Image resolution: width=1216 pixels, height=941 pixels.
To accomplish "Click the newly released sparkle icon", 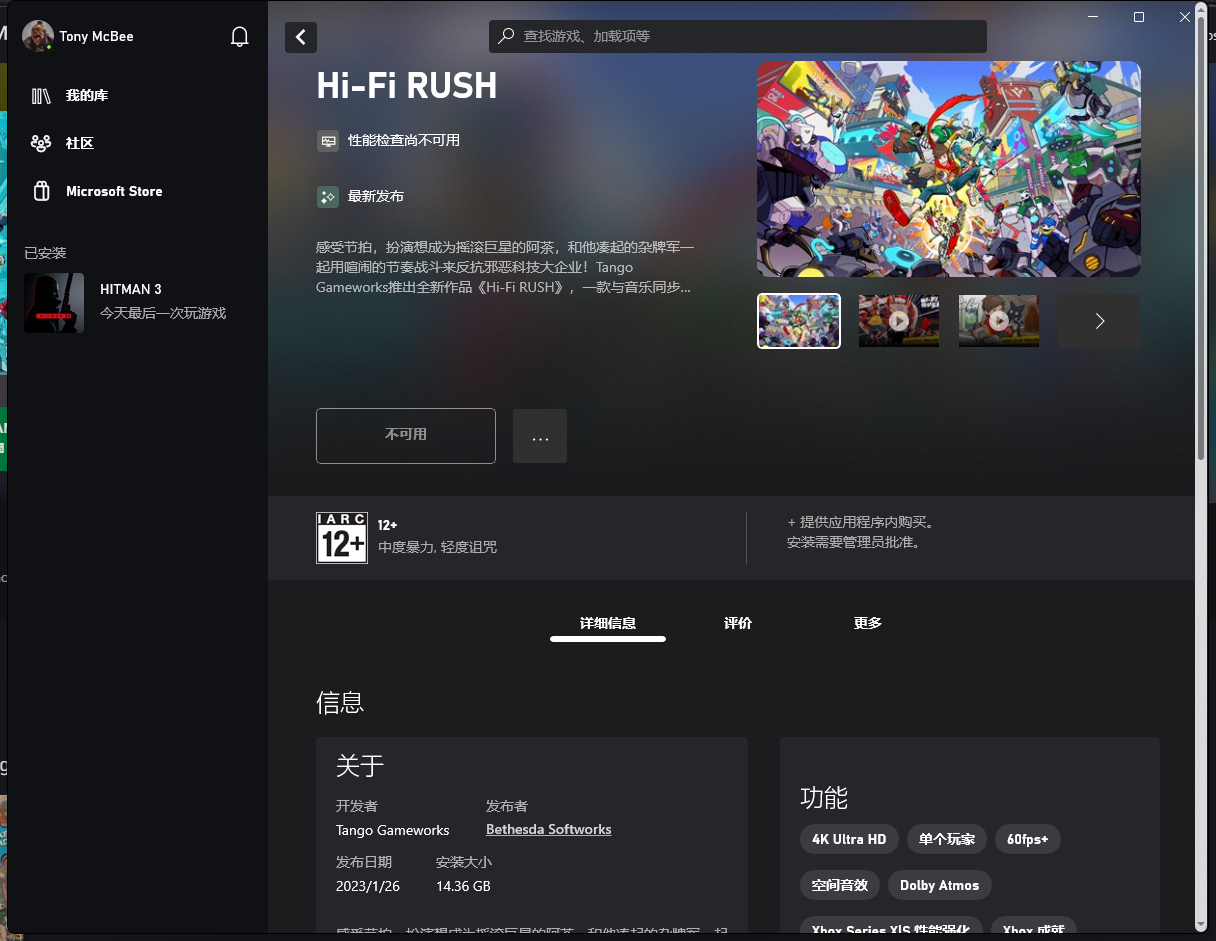I will [x=328, y=197].
